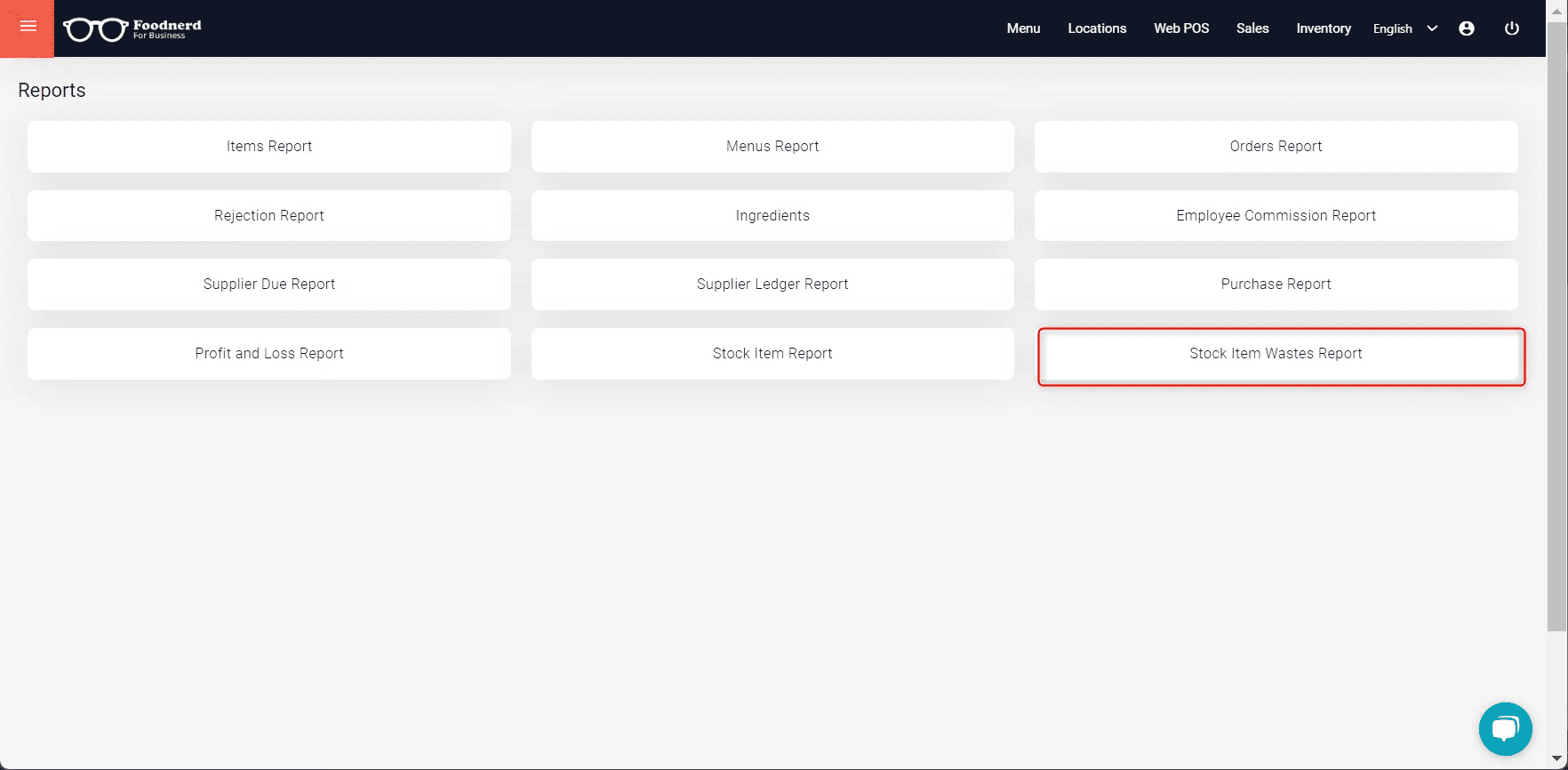
Task: View the Menus Report
Action: coord(772,147)
